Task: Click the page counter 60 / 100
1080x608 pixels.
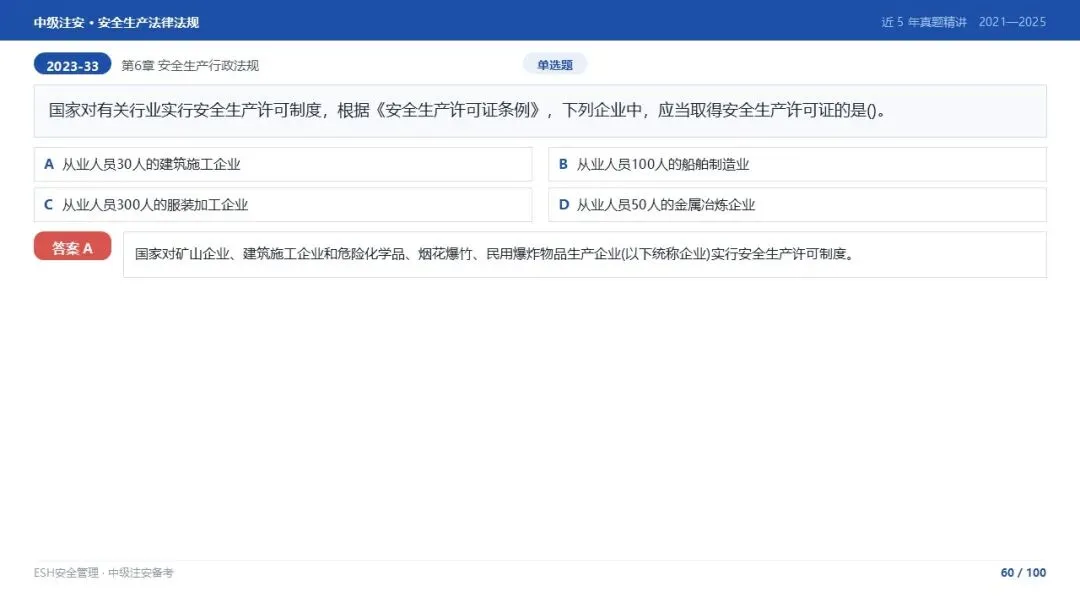Action: [1023, 573]
